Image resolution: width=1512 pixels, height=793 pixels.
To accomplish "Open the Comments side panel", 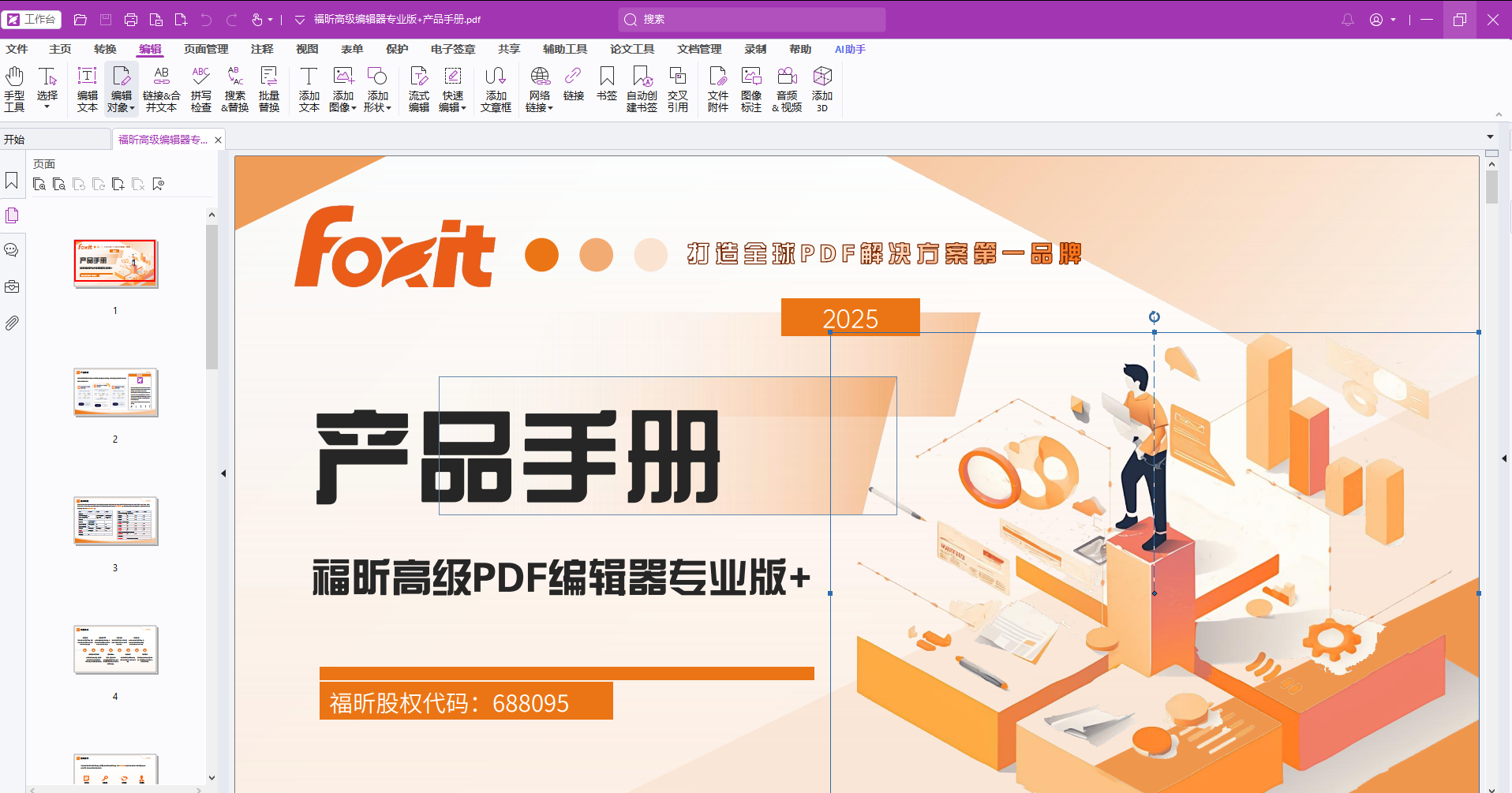I will pyautogui.click(x=12, y=250).
